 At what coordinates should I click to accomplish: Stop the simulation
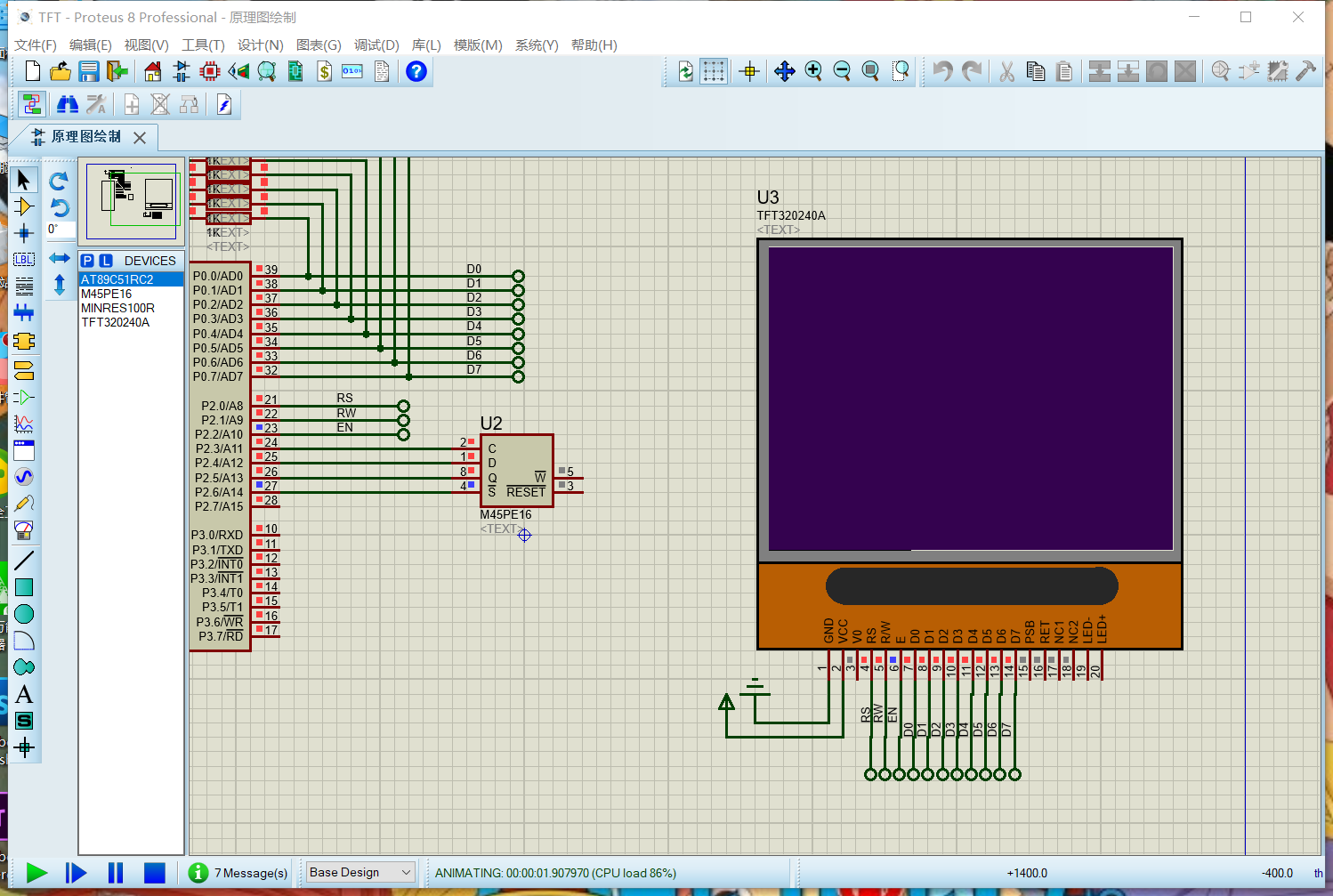pos(155,873)
